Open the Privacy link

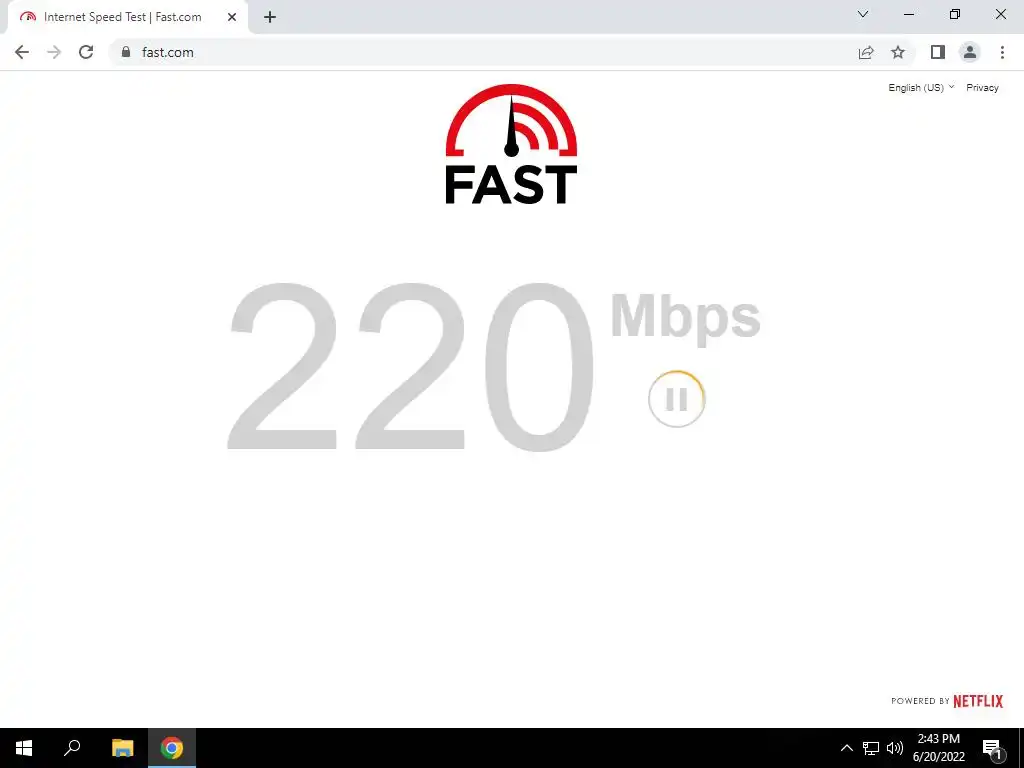[982, 88]
